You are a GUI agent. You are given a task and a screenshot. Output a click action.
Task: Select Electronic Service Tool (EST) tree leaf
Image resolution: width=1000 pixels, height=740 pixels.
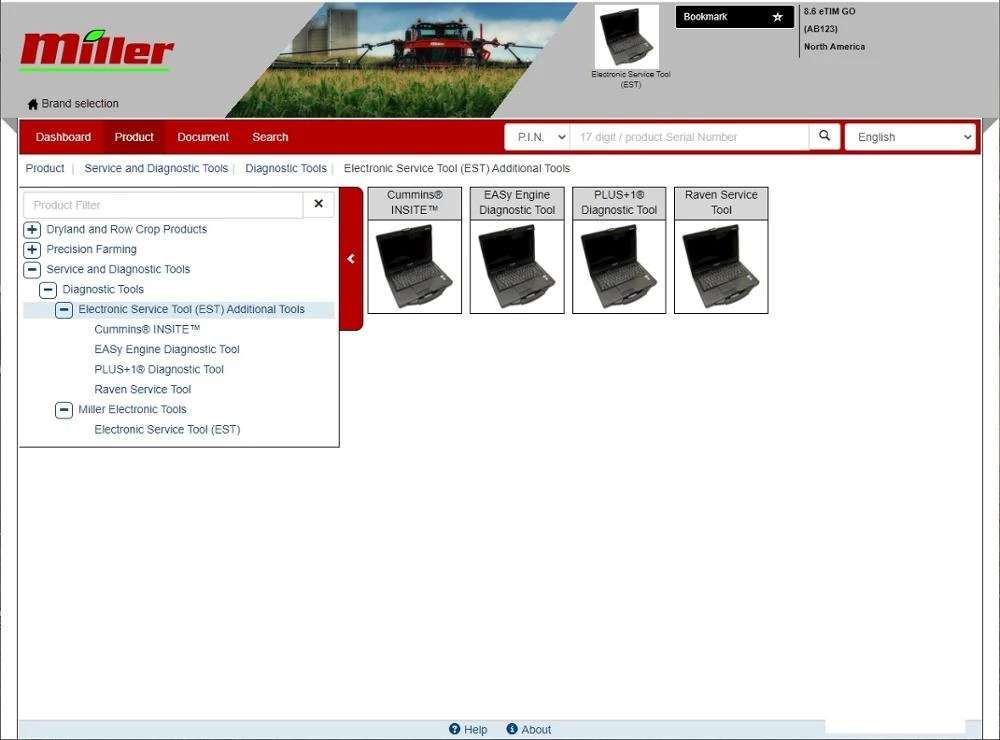click(x=167, y=429)
